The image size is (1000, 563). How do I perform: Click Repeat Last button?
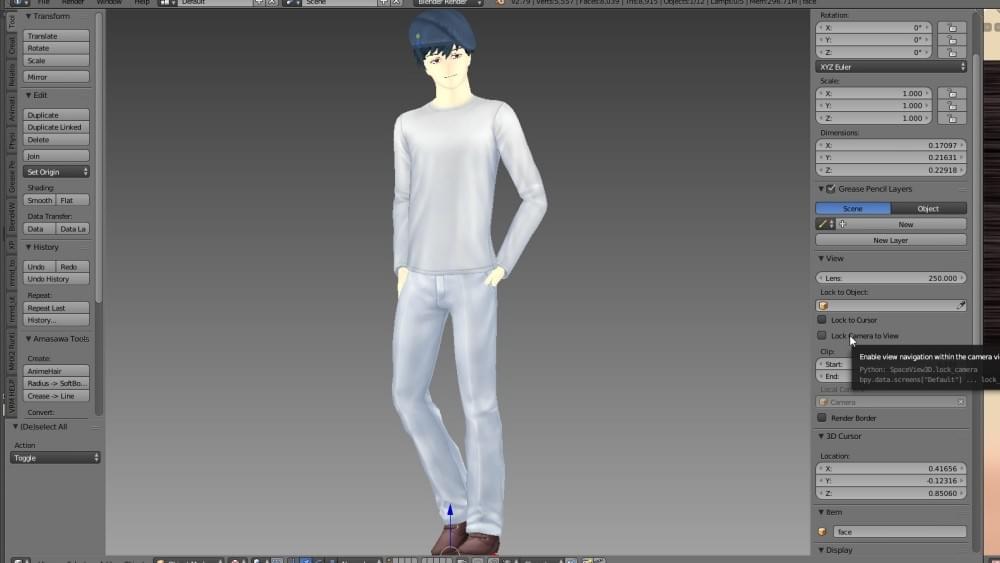[x=56, y=307]
